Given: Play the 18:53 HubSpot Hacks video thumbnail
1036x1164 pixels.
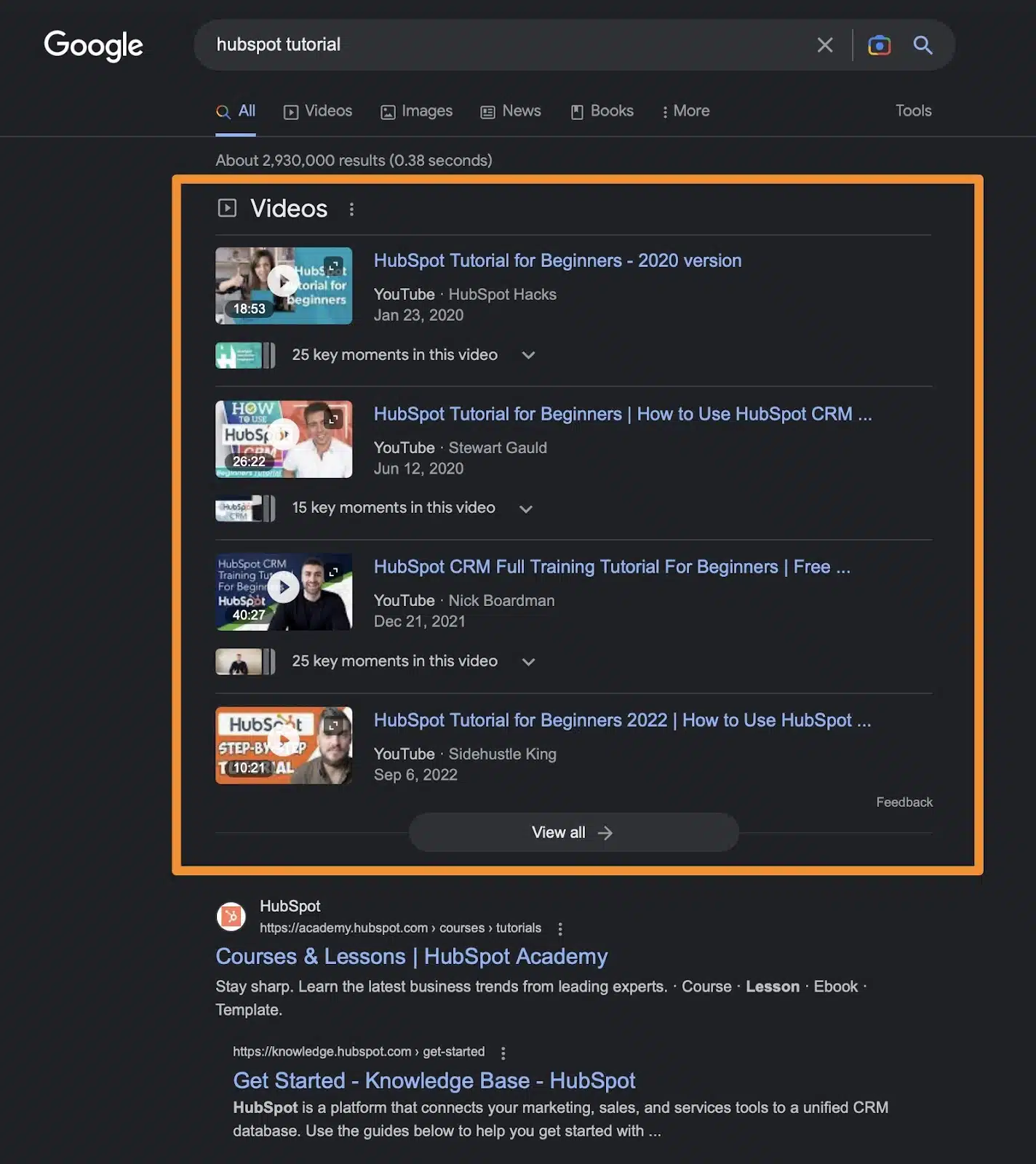Looking at the screenshot, I should pyautogui.click(x=284, y=286).
